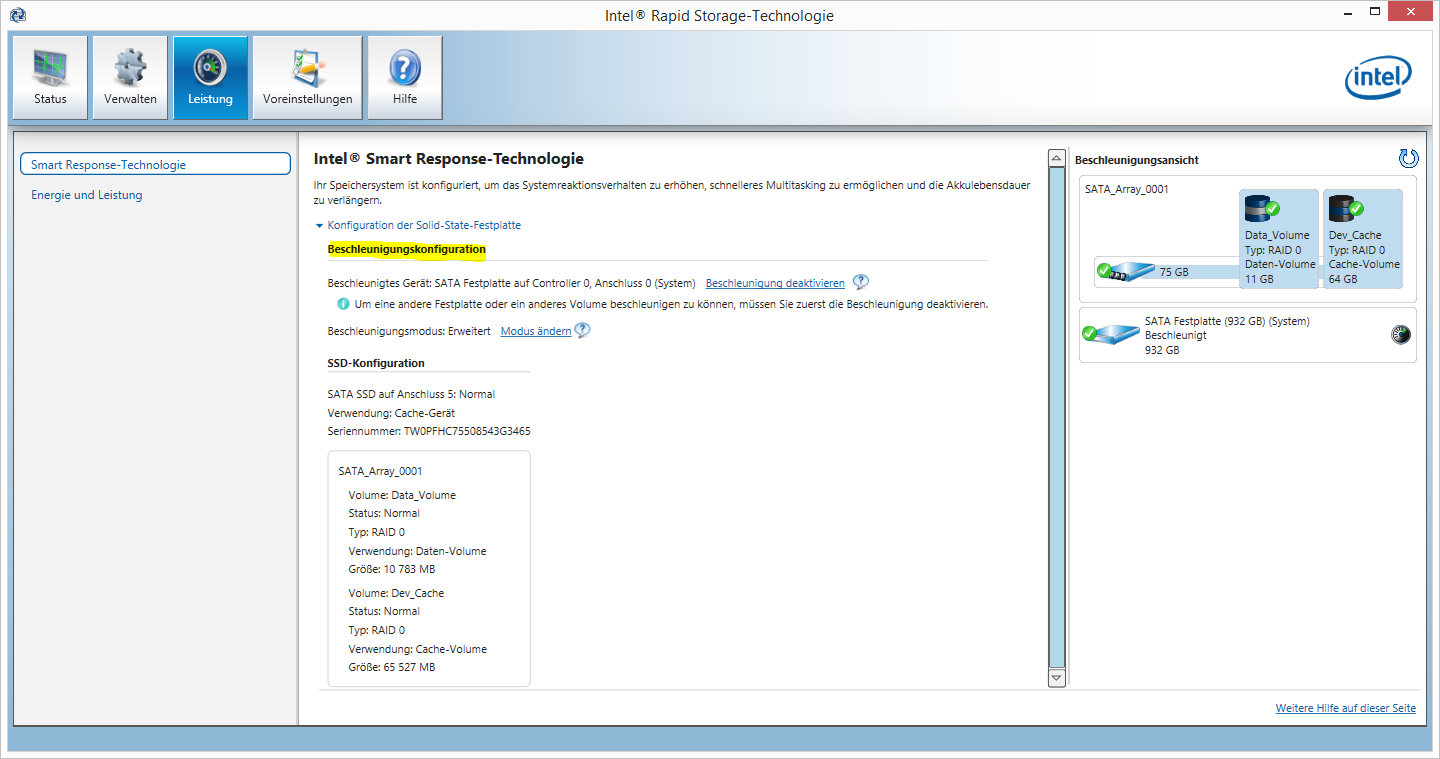Image resolution: width=1440 pixels, height=759 pixels.
Task: Click the 75 GB SSD drive icon
Action: tap(1125, 271)
